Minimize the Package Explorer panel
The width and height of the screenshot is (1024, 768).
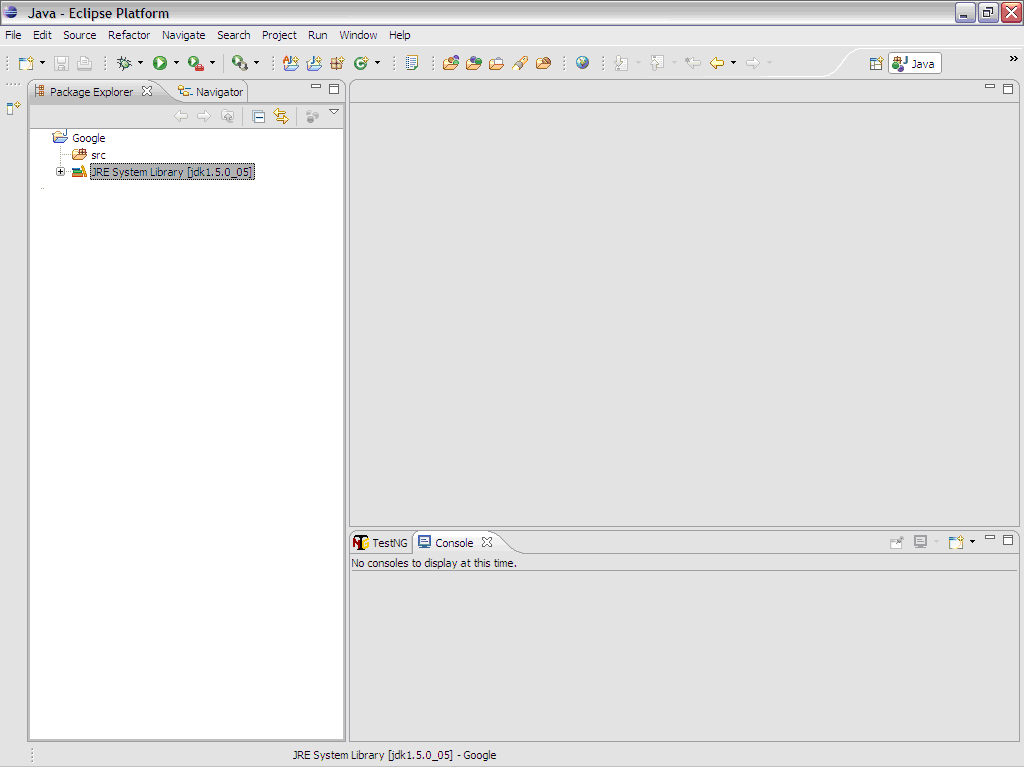(x=316, y=87)
